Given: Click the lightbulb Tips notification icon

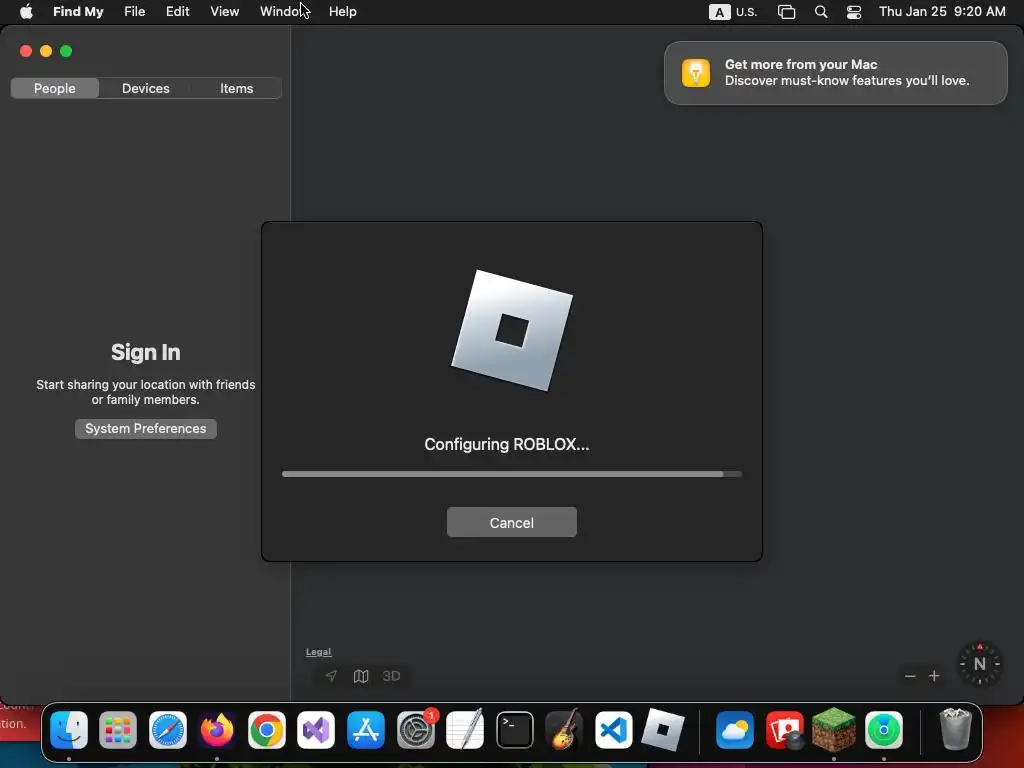Looking at the screenshot, I should click(x=696, y=72).
